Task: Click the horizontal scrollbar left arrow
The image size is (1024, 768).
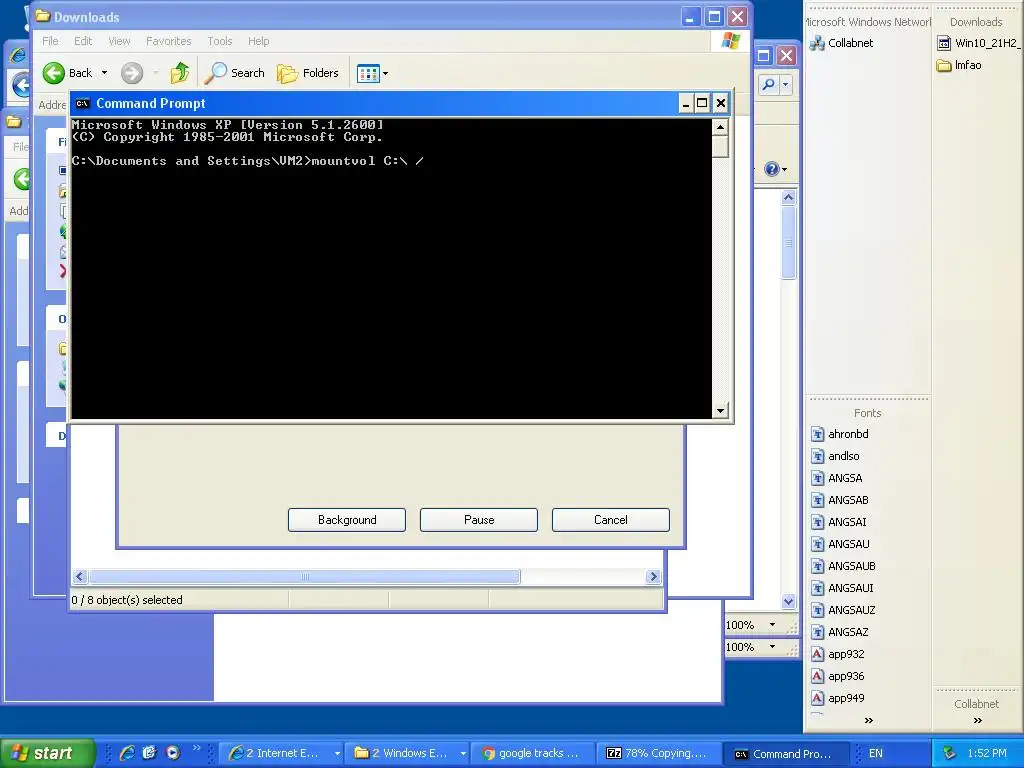Action: [80, 577]
